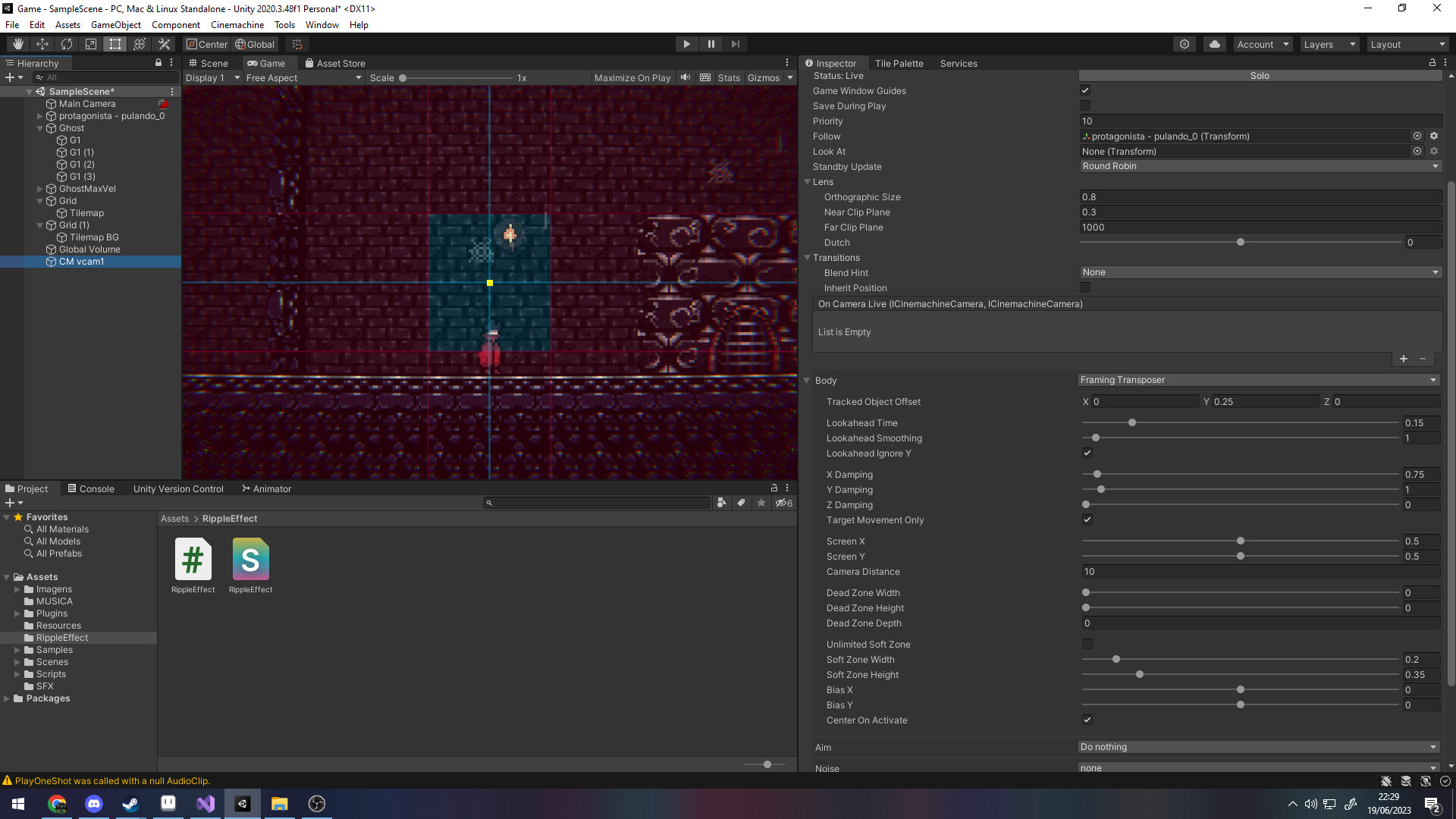Open the Standby Update dropdown

click(x=1259, y=166)
